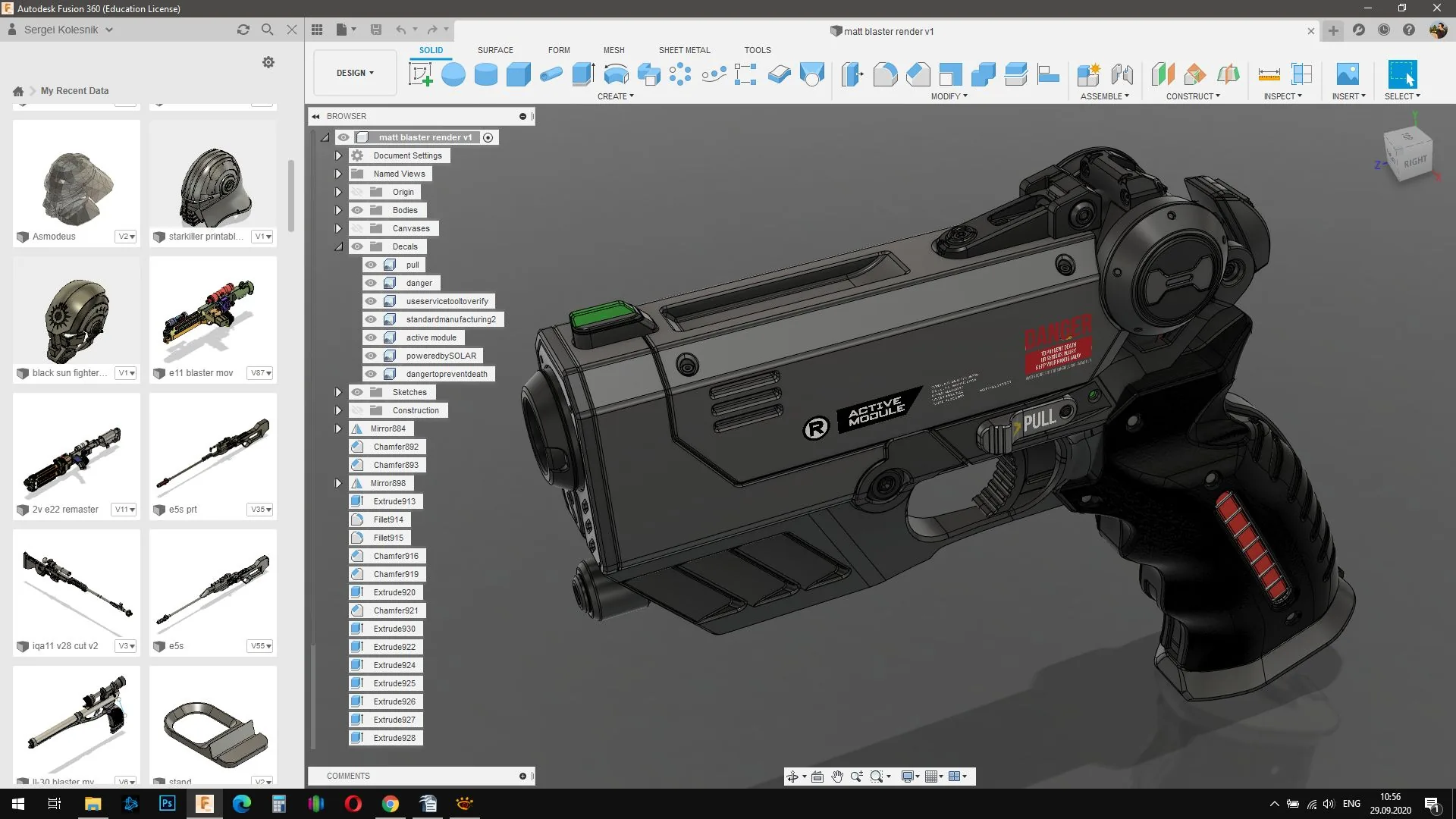The width and height of the screenshot is (1456, 819).
Task: Choose the Circular Pattern tool
Action: (x=680, y=74)
